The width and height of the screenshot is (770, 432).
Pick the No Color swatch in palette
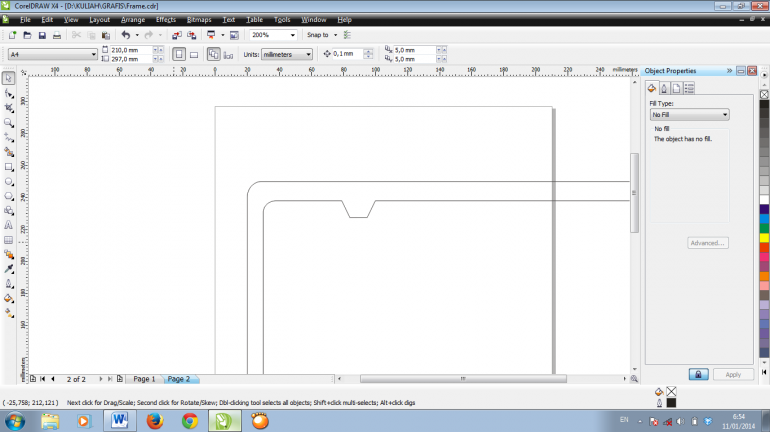[764, 94]
